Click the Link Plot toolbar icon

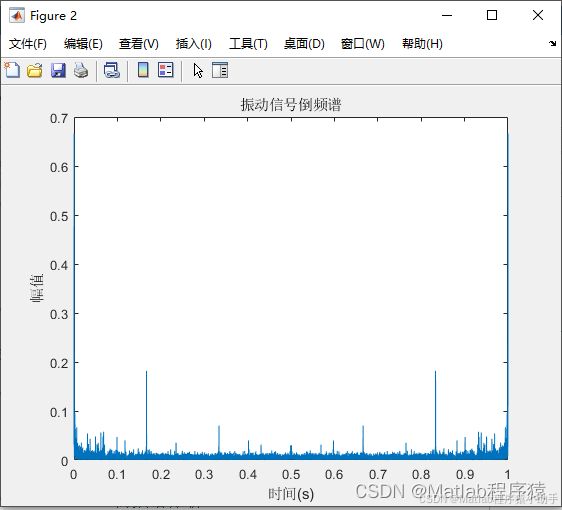pos(111,70)
